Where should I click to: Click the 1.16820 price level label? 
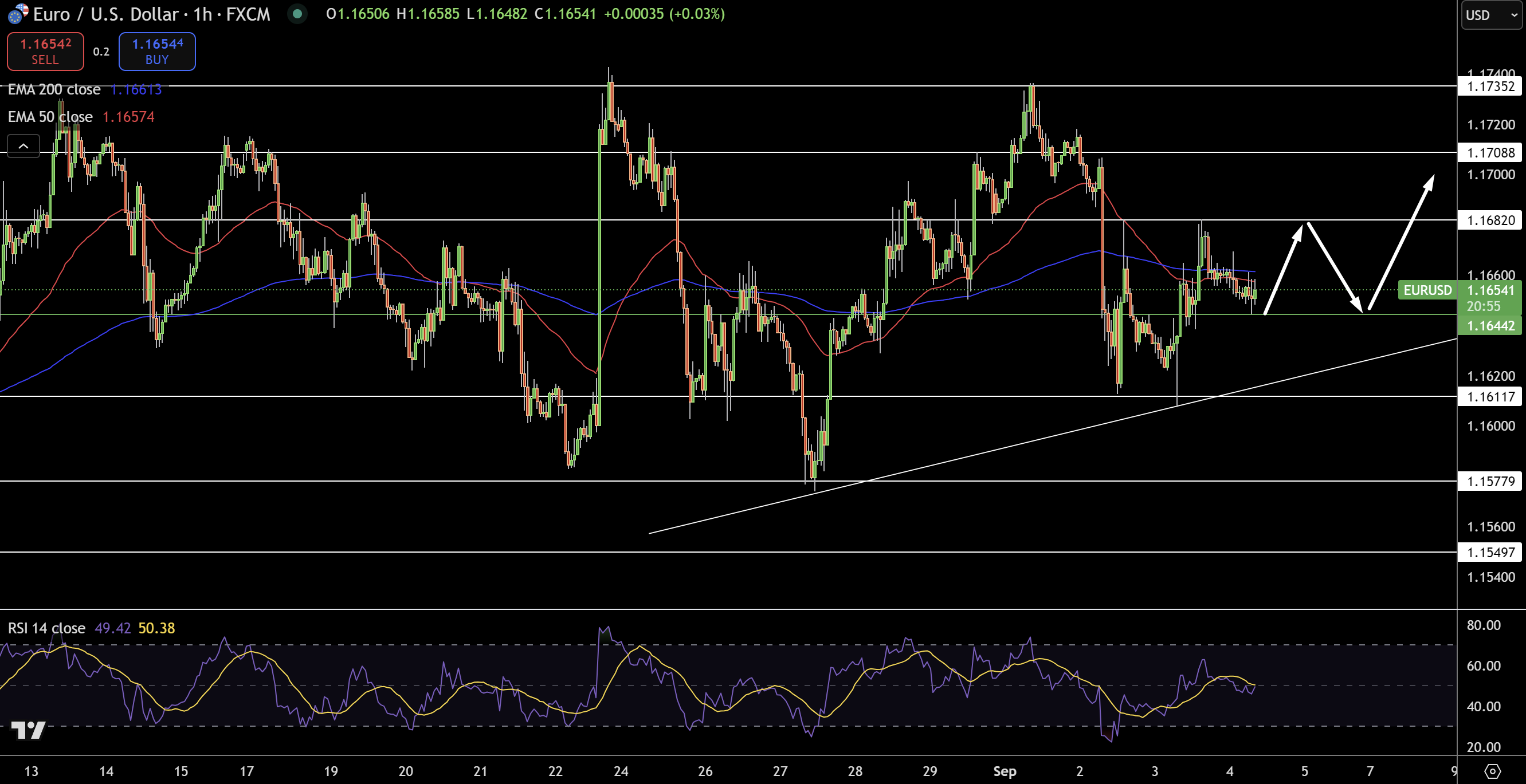(1490, 220)
